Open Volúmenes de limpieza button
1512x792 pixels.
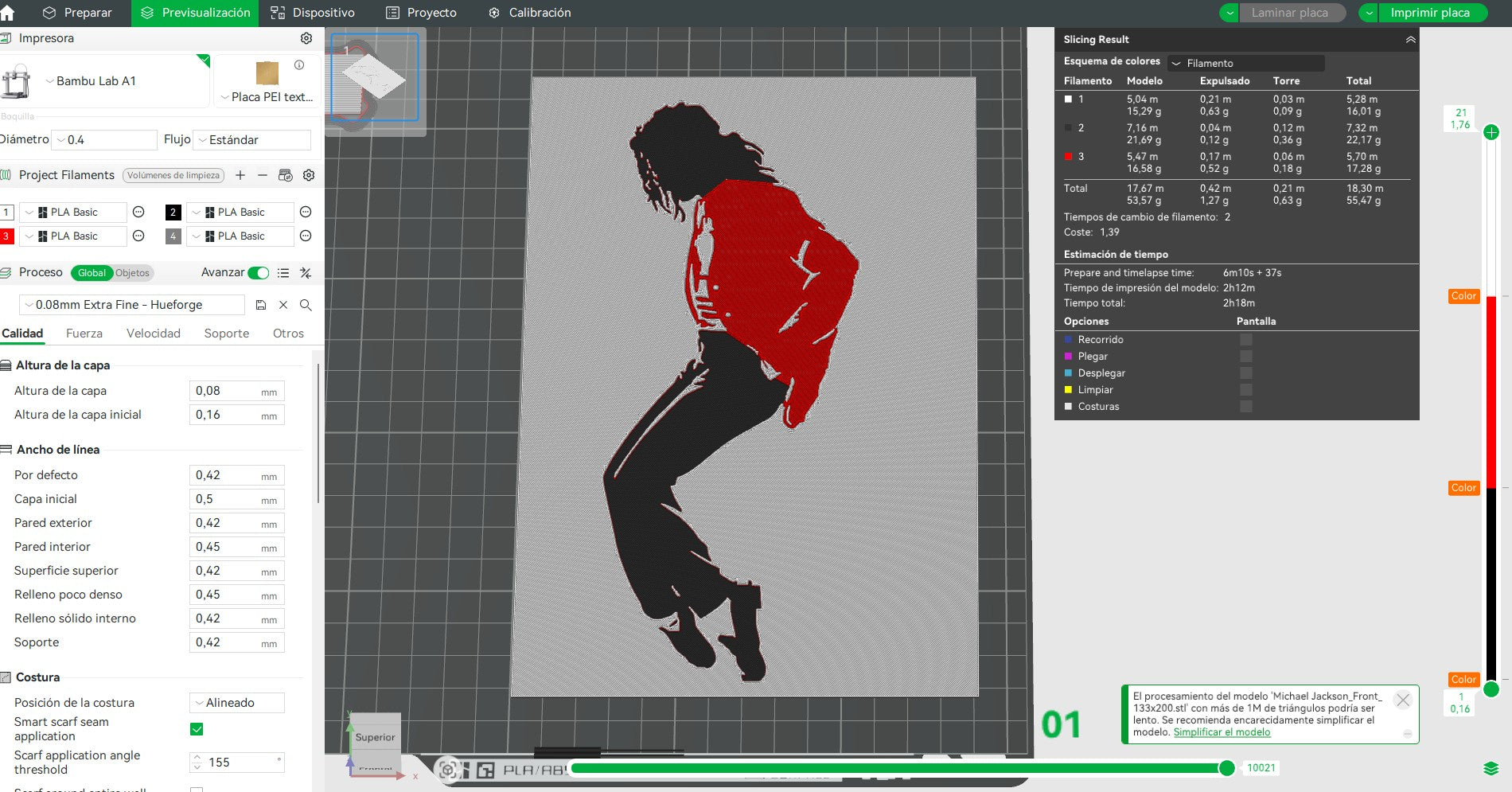pyautogui.click(x=173, y=175)
